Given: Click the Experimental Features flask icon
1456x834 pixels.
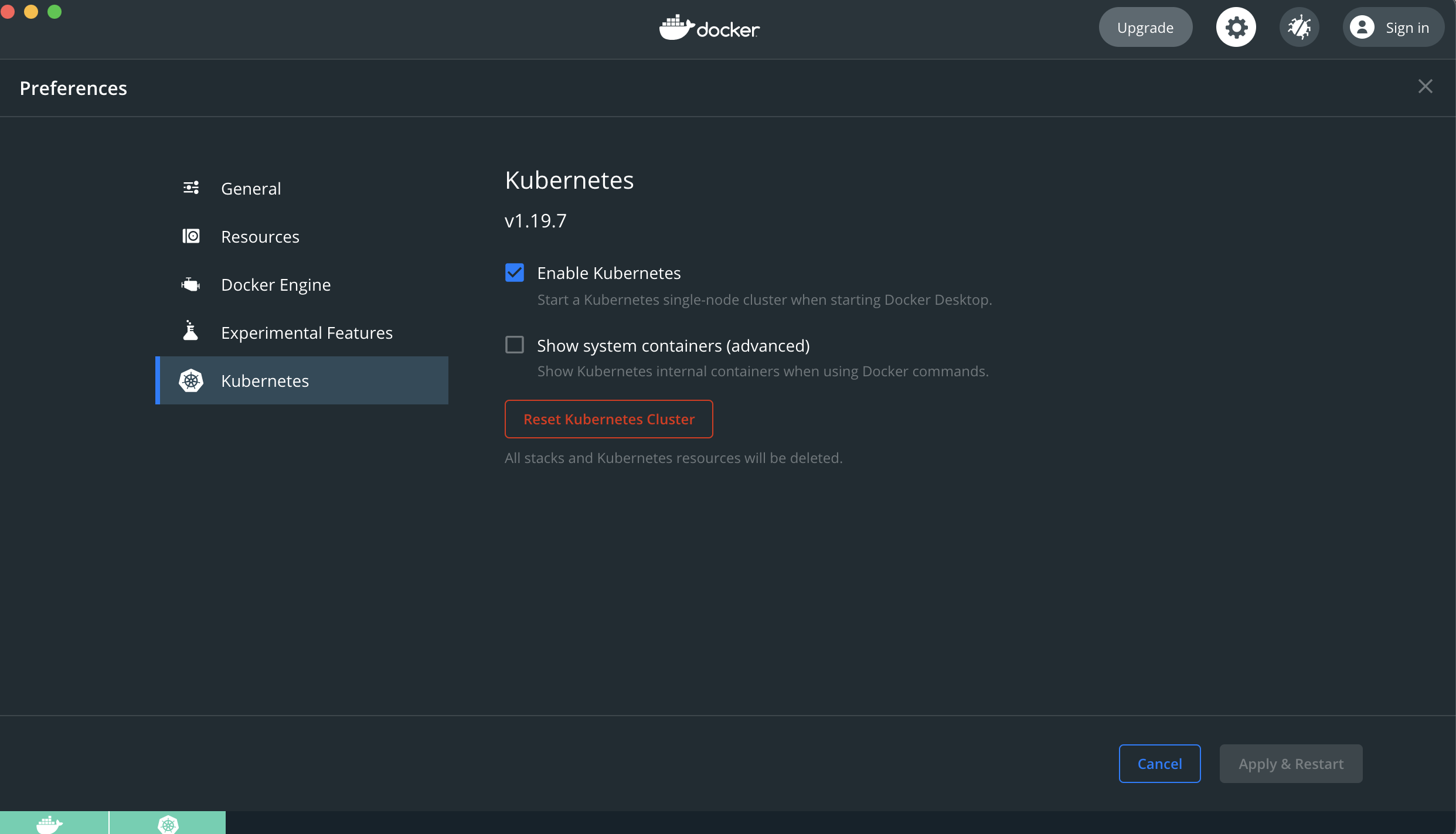Looking at the screenshot, I should click(190, 332).
